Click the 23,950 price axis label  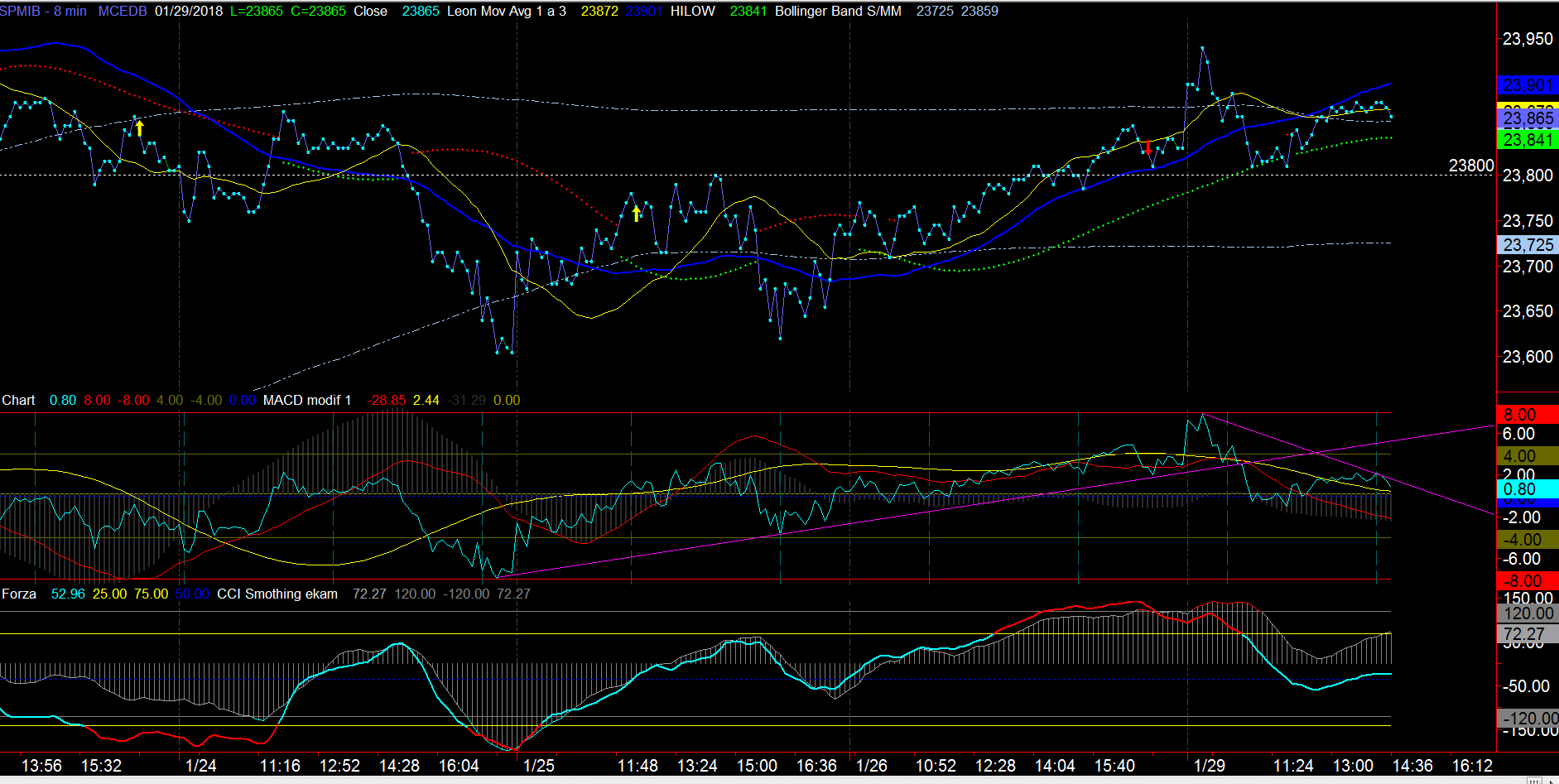click(x=1528, y=39)
